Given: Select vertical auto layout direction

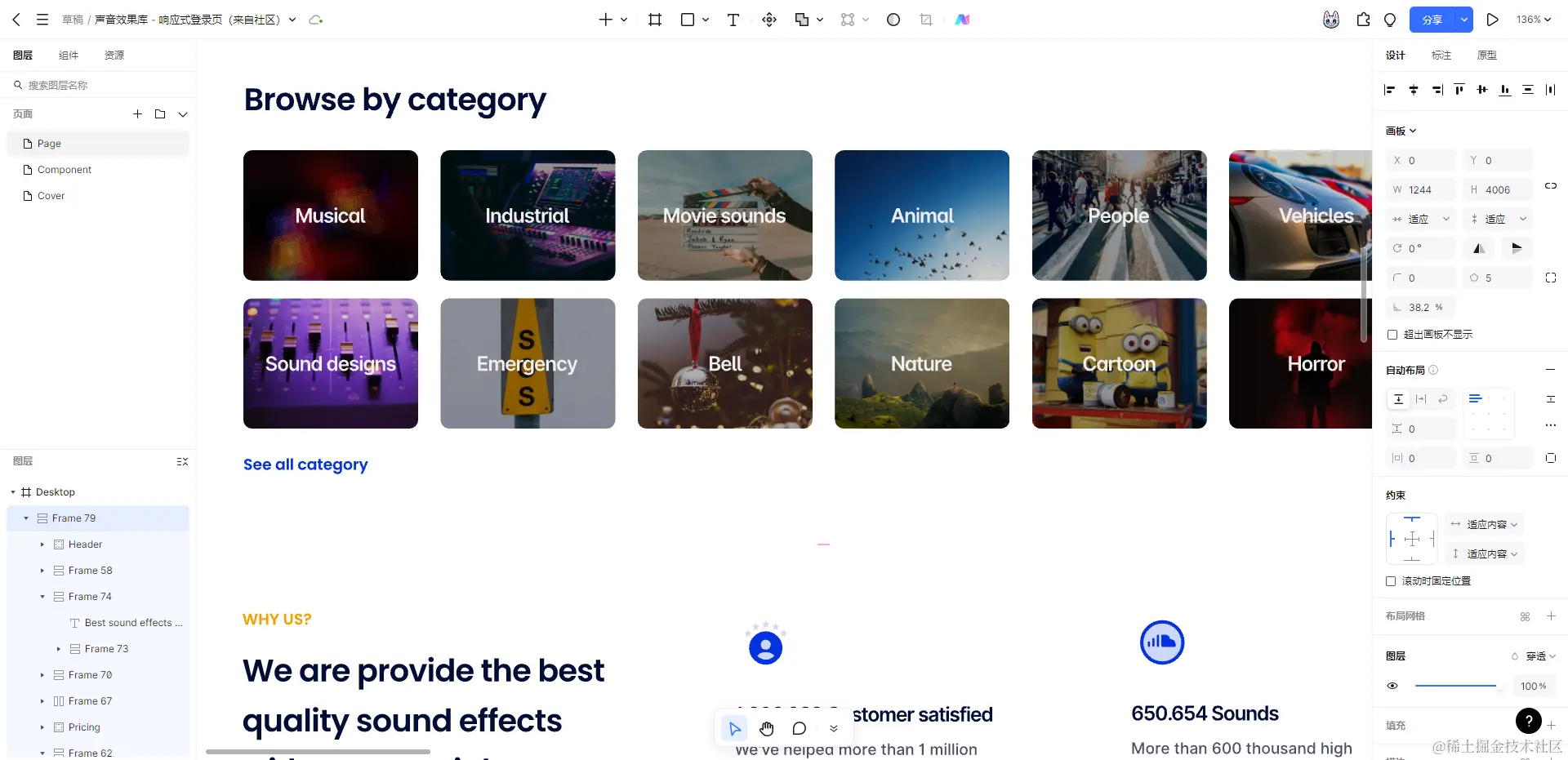Looking at the screenshot, I should click(1398, 399).
